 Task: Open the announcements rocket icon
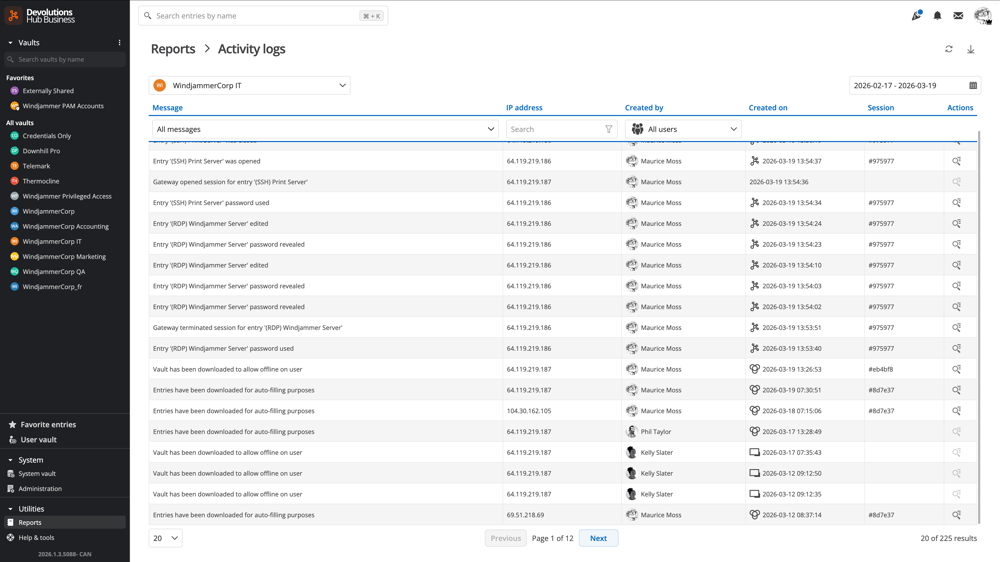(916, 15)
